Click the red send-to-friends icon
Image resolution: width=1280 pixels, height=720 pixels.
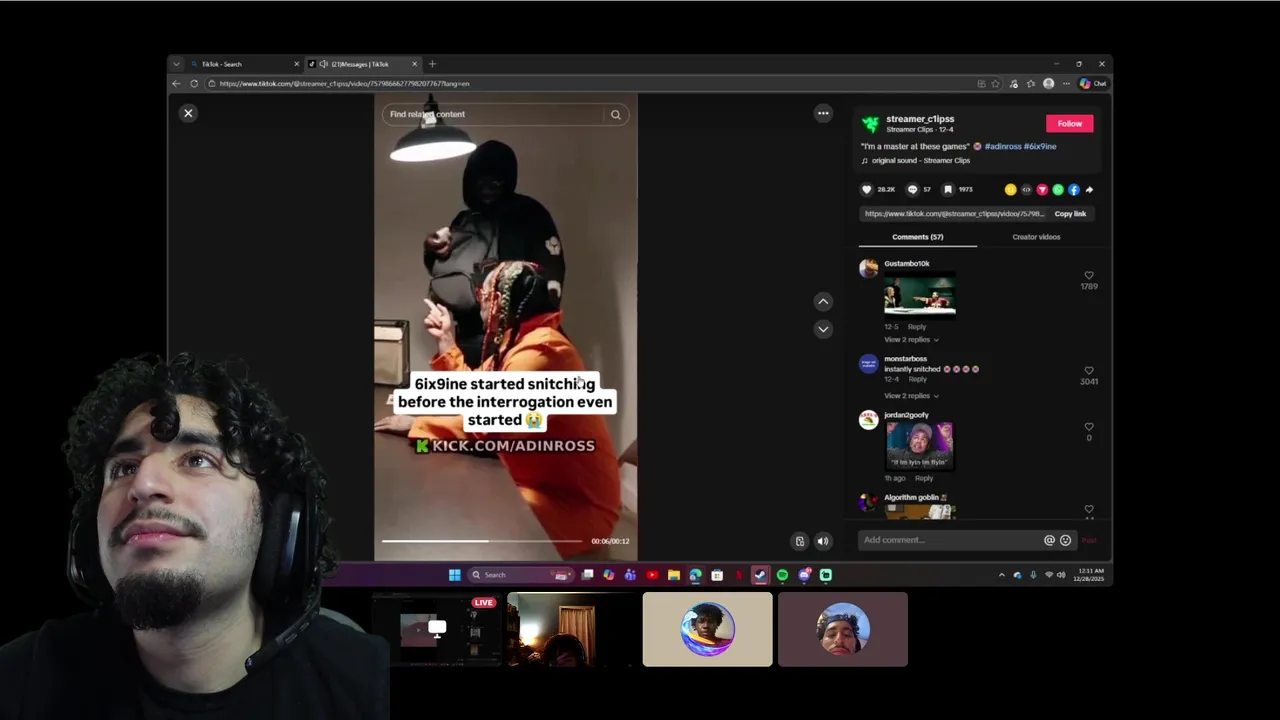point(1042,189)
